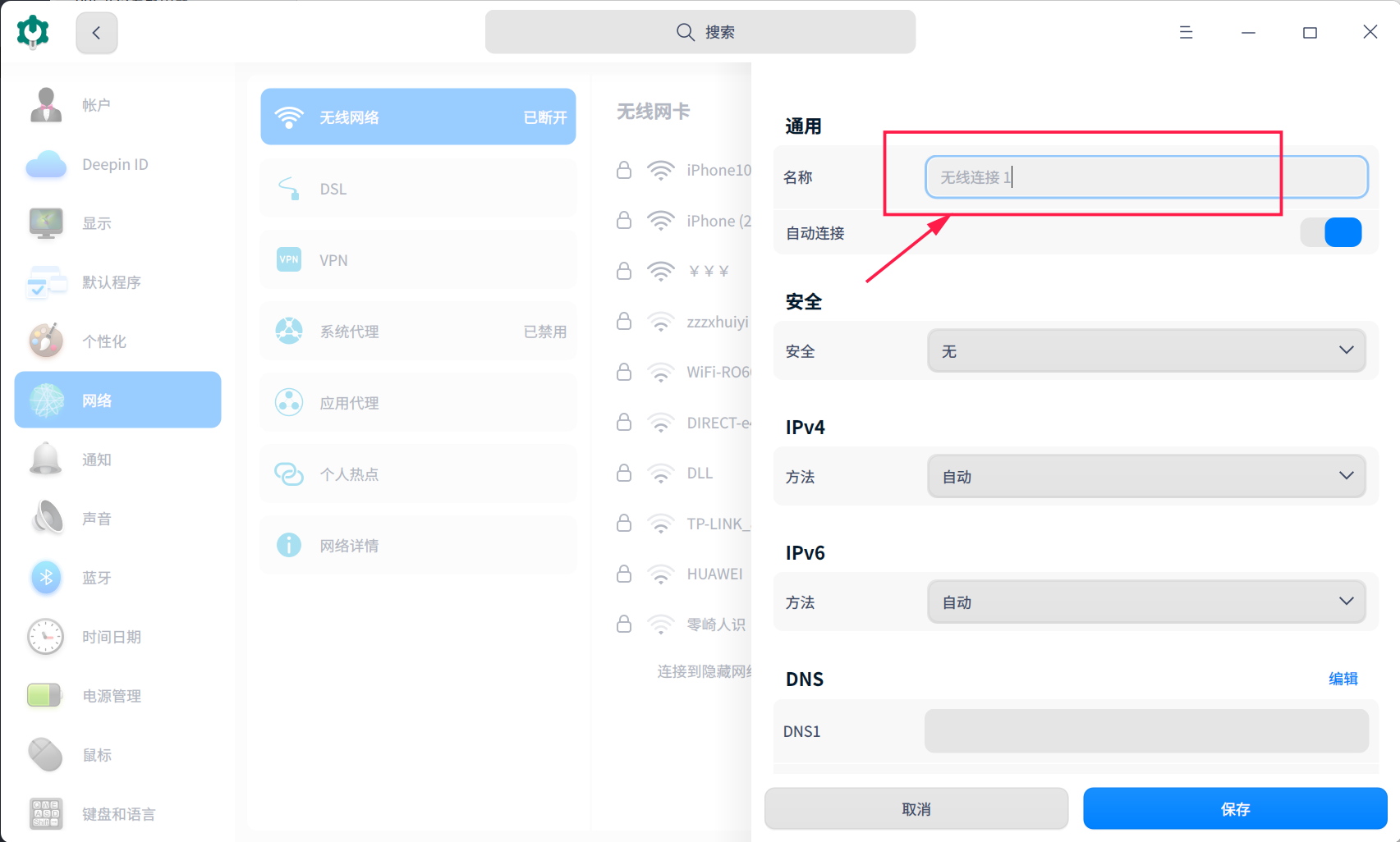
Task: Click the search magnifier icon
Action: (686, 32)
